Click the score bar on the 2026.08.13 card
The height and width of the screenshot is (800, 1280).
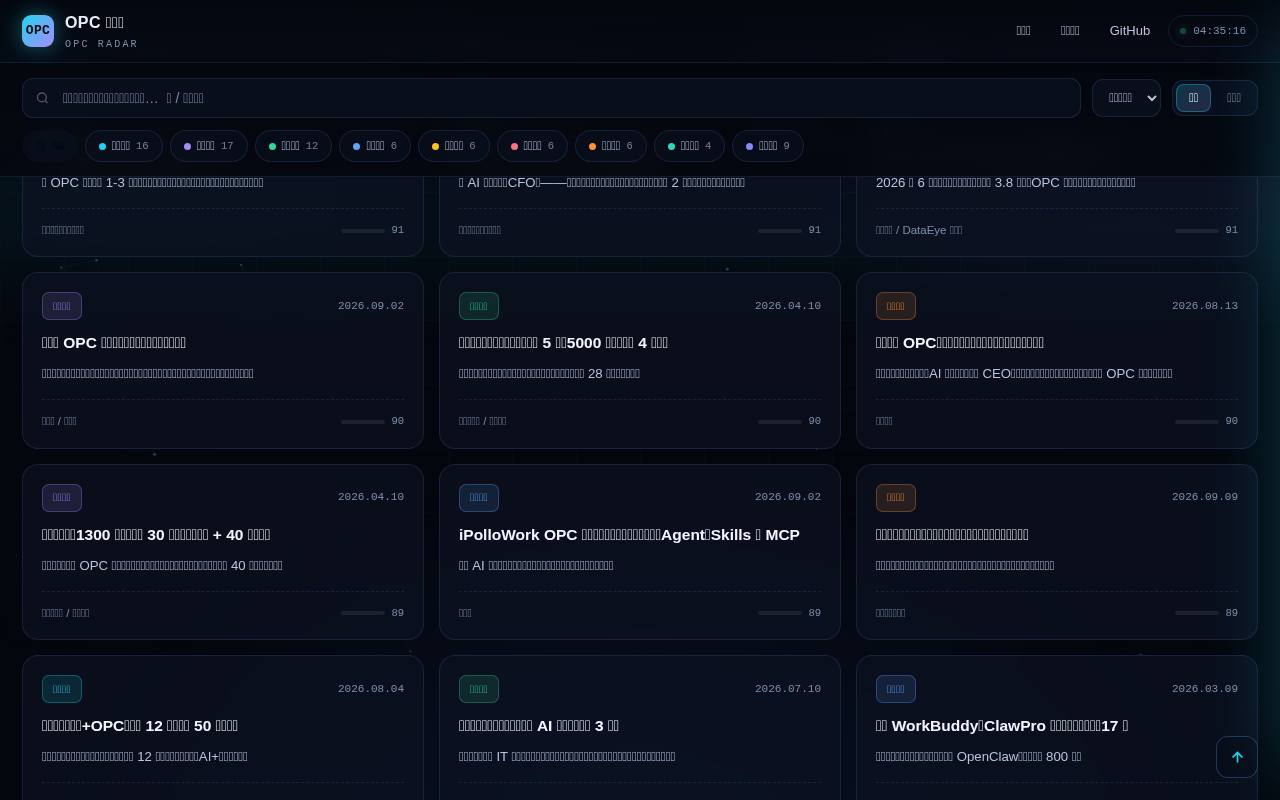[1197, 422]
